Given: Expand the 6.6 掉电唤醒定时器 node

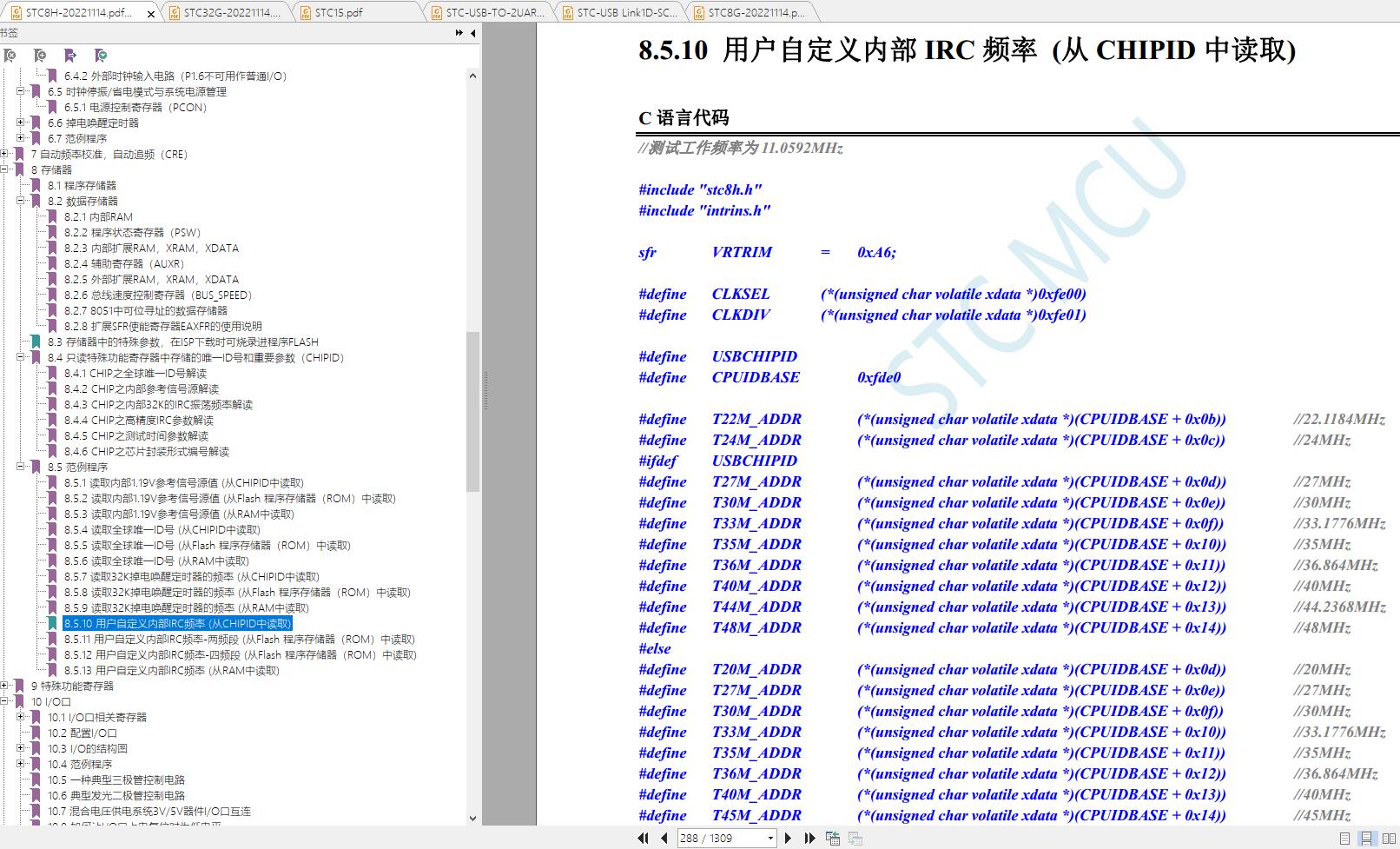Looking at the screenshot, I should [x=21, y=123].
